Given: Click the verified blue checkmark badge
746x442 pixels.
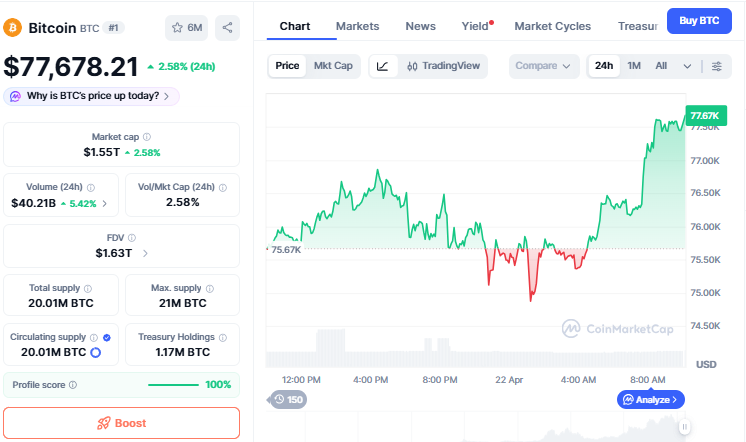Looking at the screenshot, I should point(107,337).
